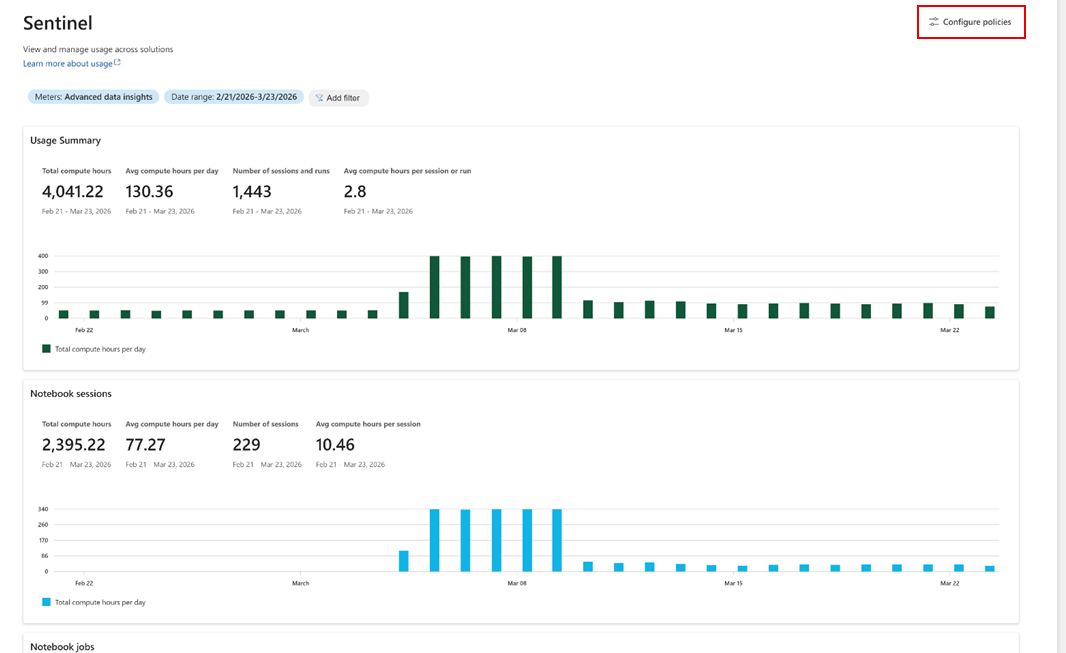1066x653 pixels.
Task: Open the Configure policies button
Action: [971, 22]
